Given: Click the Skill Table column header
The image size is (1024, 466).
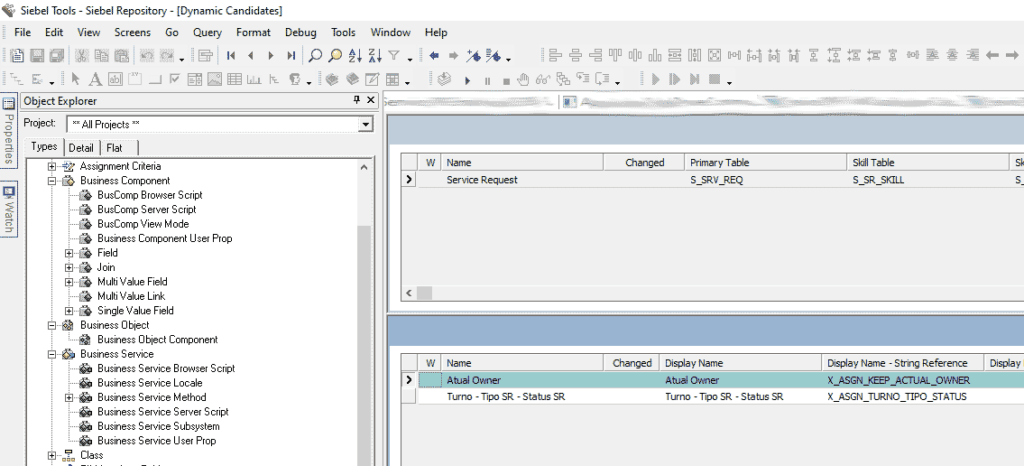Looking at the screenshot, I should coord(928,163).
